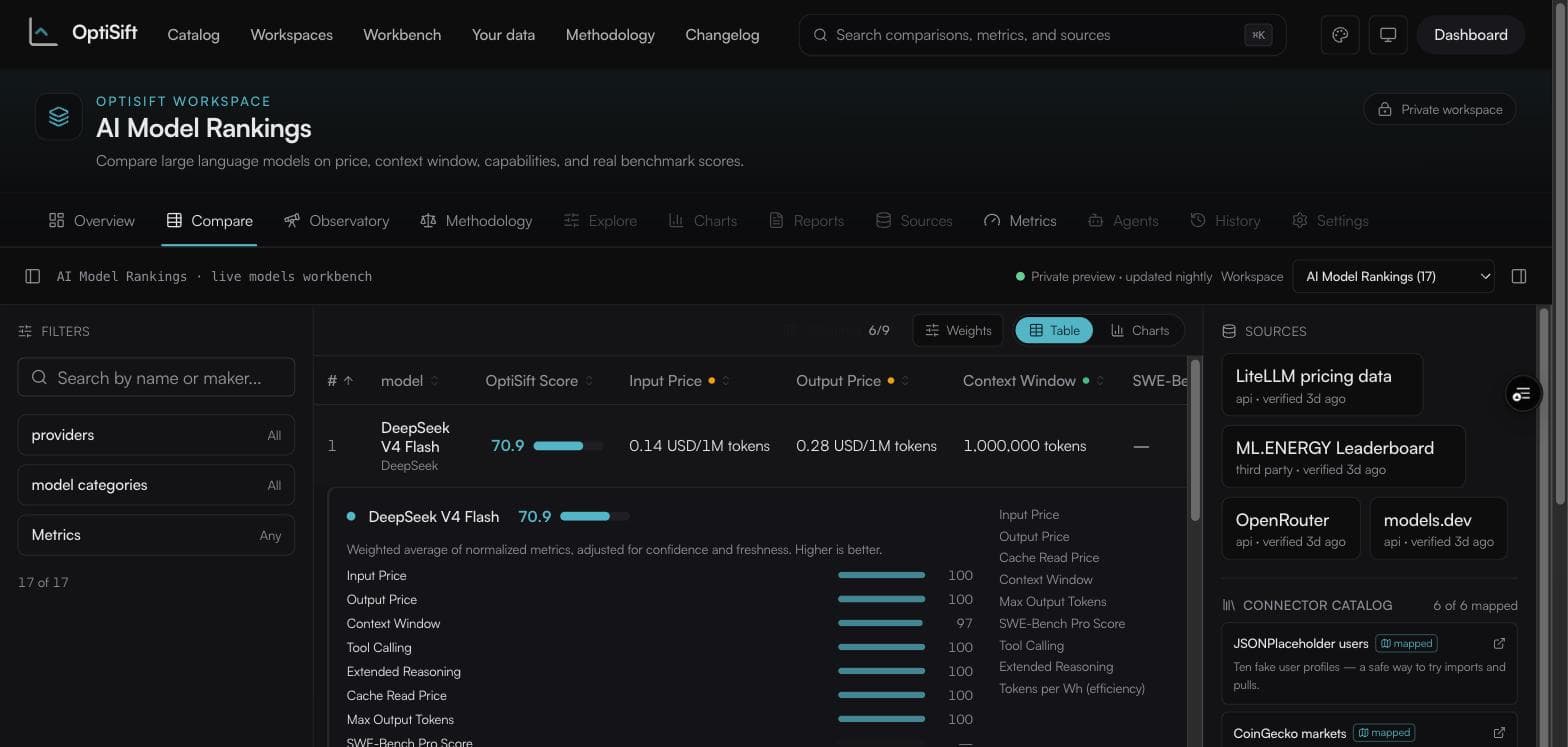Open the AI Model Rankings workspace dropdown
The width and height of the screenshot is (1568, 747).
tap(1393, 276)
